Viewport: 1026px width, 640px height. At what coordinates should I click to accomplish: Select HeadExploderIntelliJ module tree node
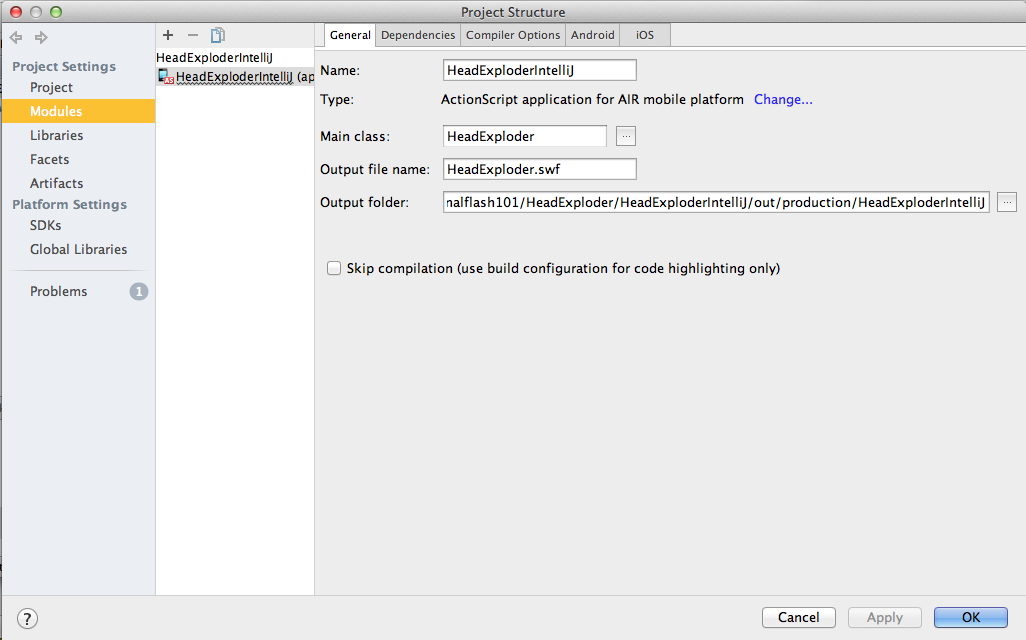(215, 58)
